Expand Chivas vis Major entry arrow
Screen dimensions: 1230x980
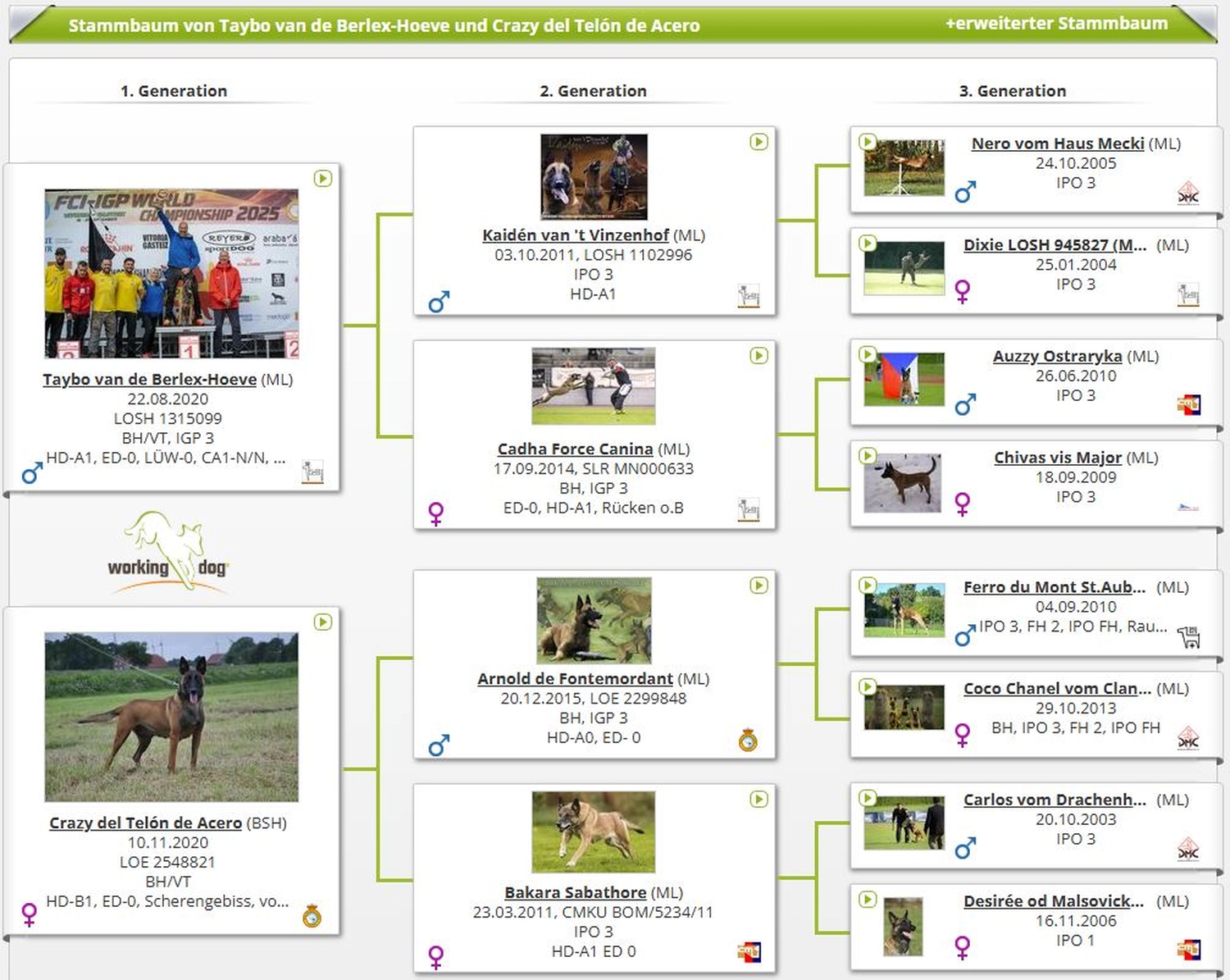pos(868,456)
